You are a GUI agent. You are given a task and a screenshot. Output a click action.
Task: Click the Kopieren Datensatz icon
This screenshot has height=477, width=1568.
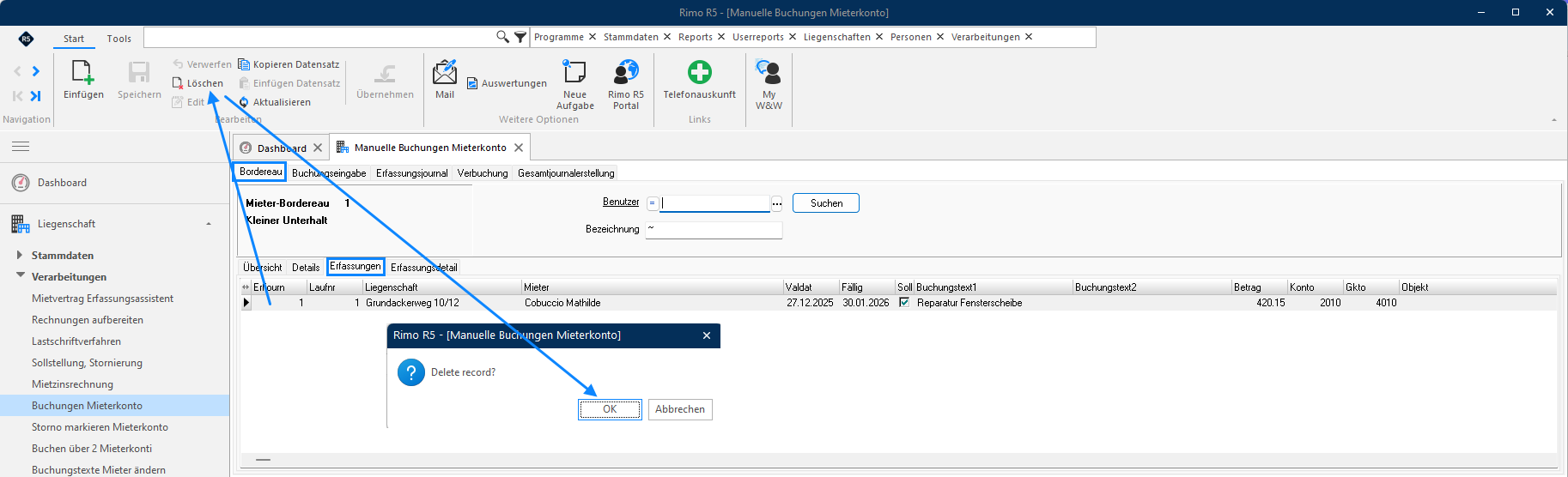tap(244, 64)
